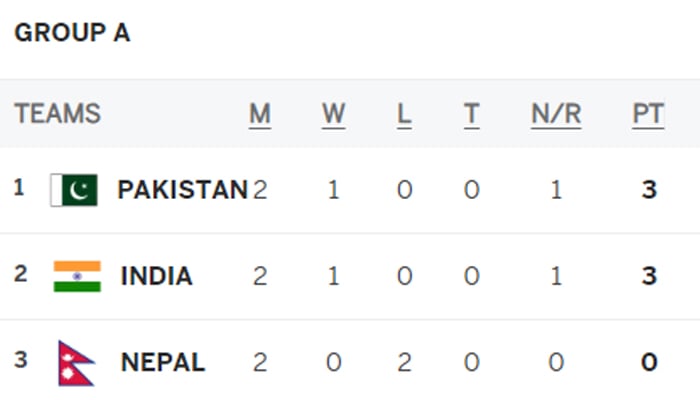This screenshot has width=700, height=400.
Task: Click Nepal's points total of 0
Action: coord(649,362)
